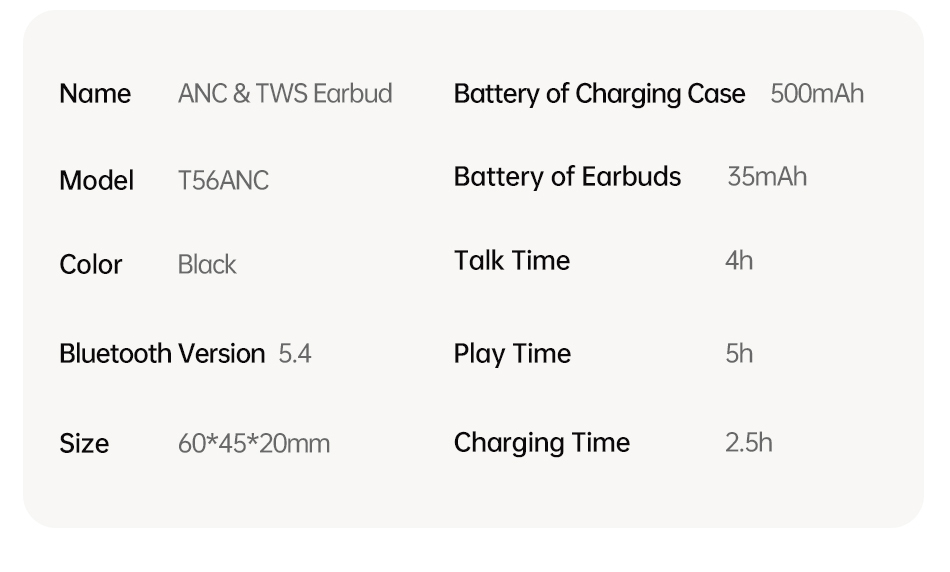This screenshot has width=950, height=572.
Task: Click the Play Time label
Action: tap(512, 354)
